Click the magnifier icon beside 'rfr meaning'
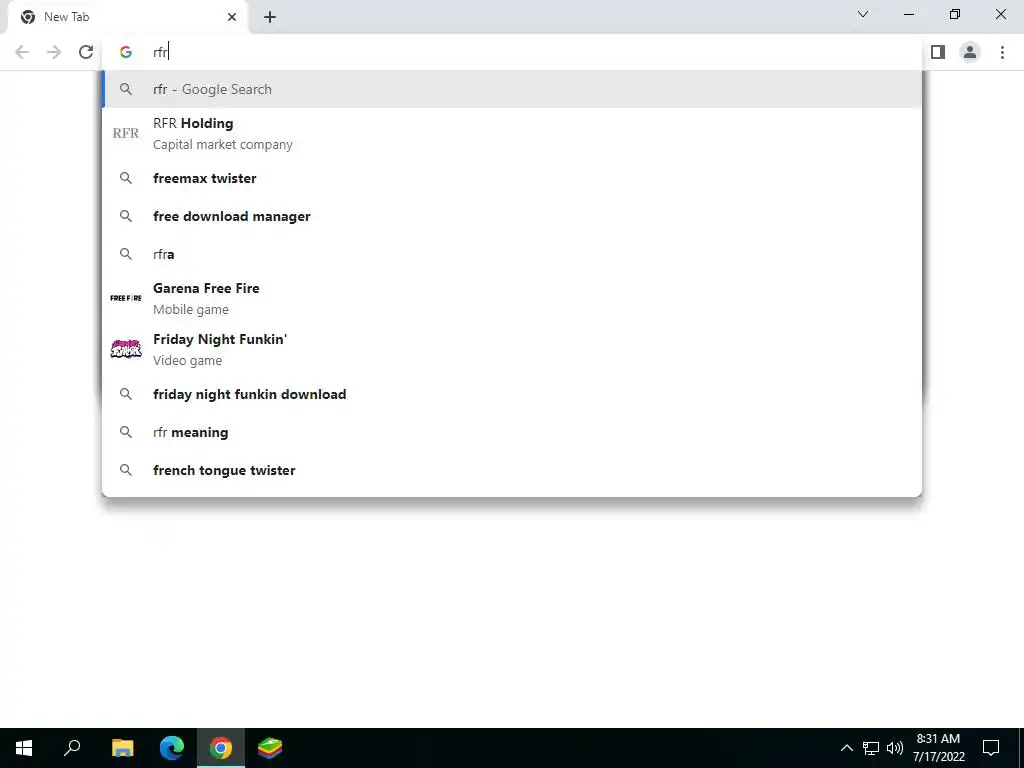Image resolution: width=1024 pixels, height=768 pixels. pyautogui.click(x=125, y=432)
